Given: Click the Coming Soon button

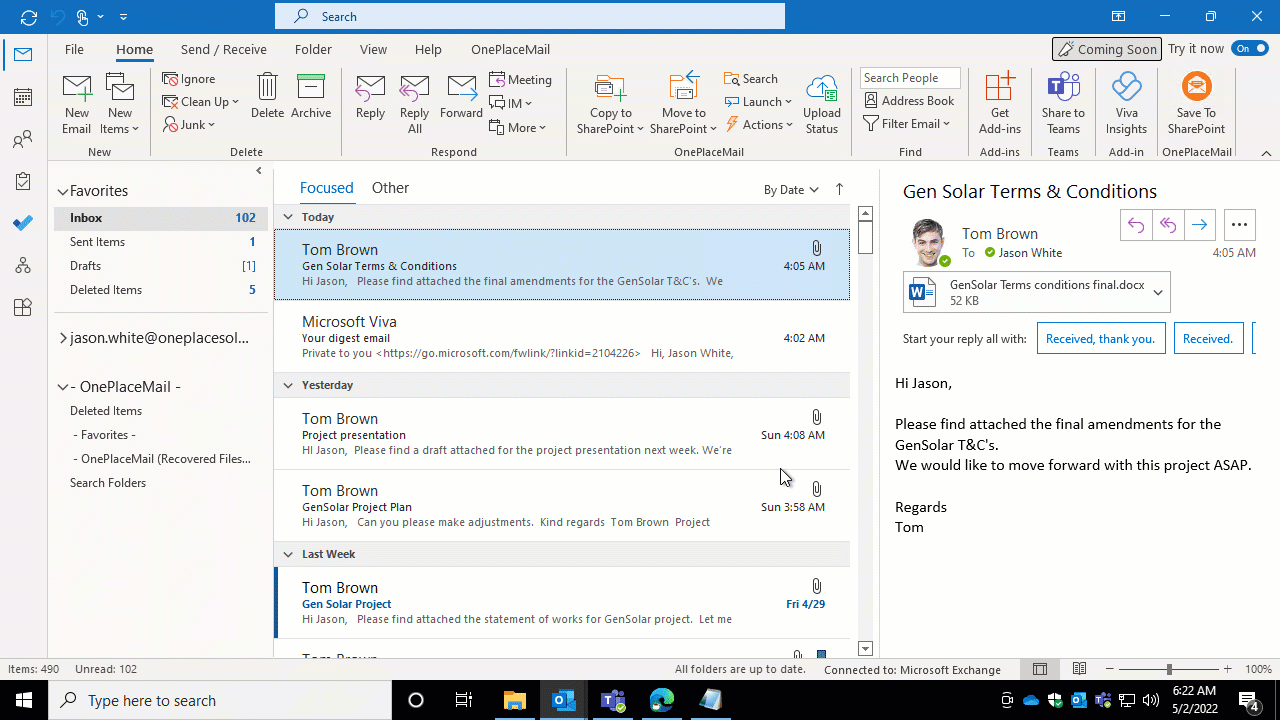Looking at the screenshot, I should click(1107, 49).
